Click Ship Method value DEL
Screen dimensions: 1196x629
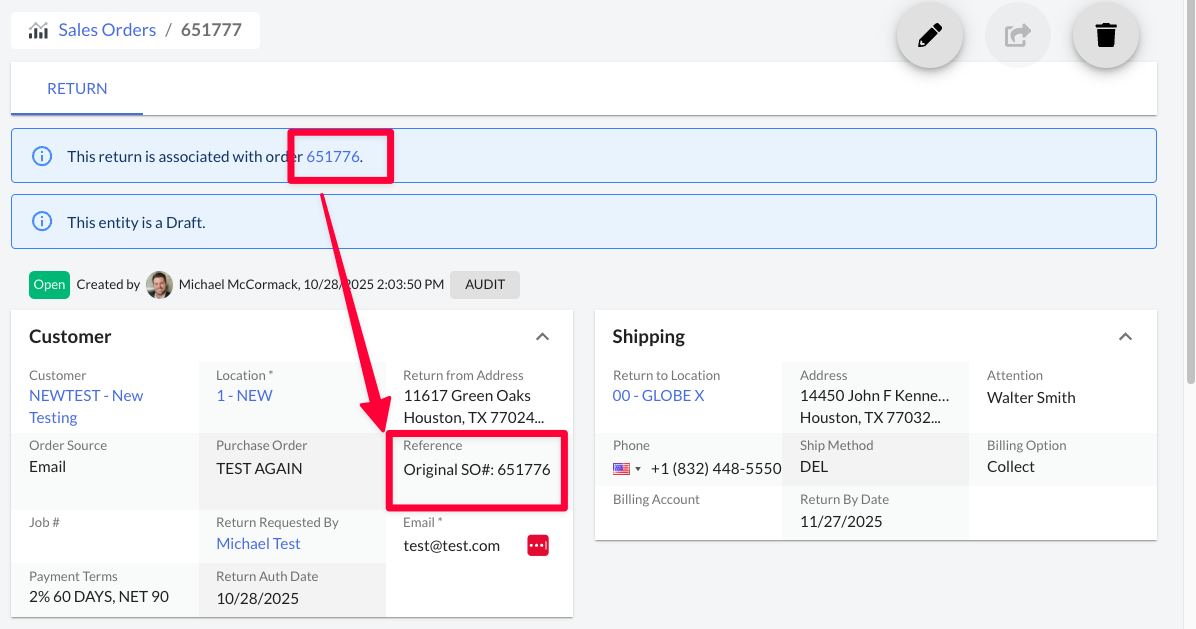[x=814, y=467]
